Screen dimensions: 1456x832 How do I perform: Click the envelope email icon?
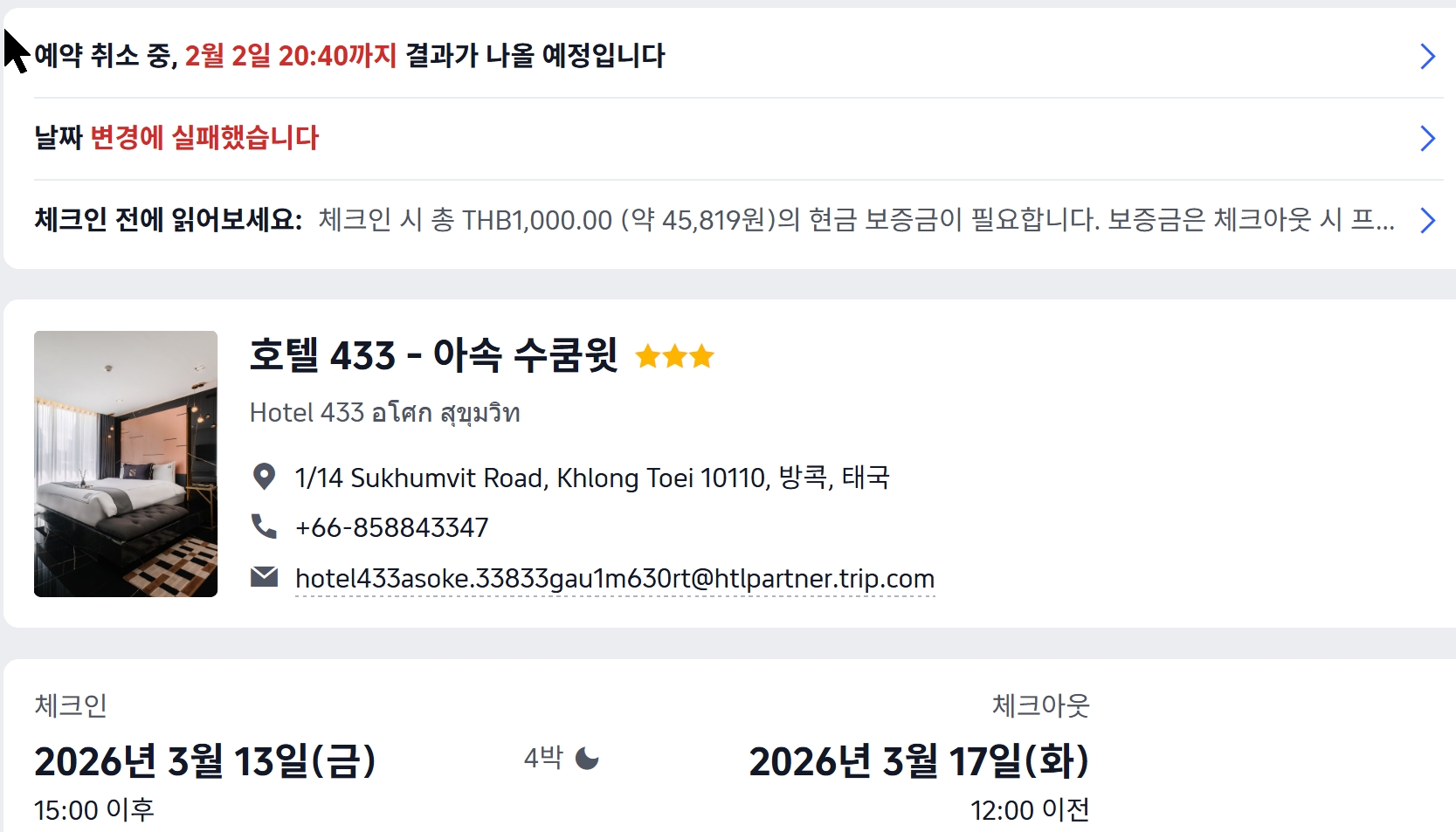[x=264, y=577]
